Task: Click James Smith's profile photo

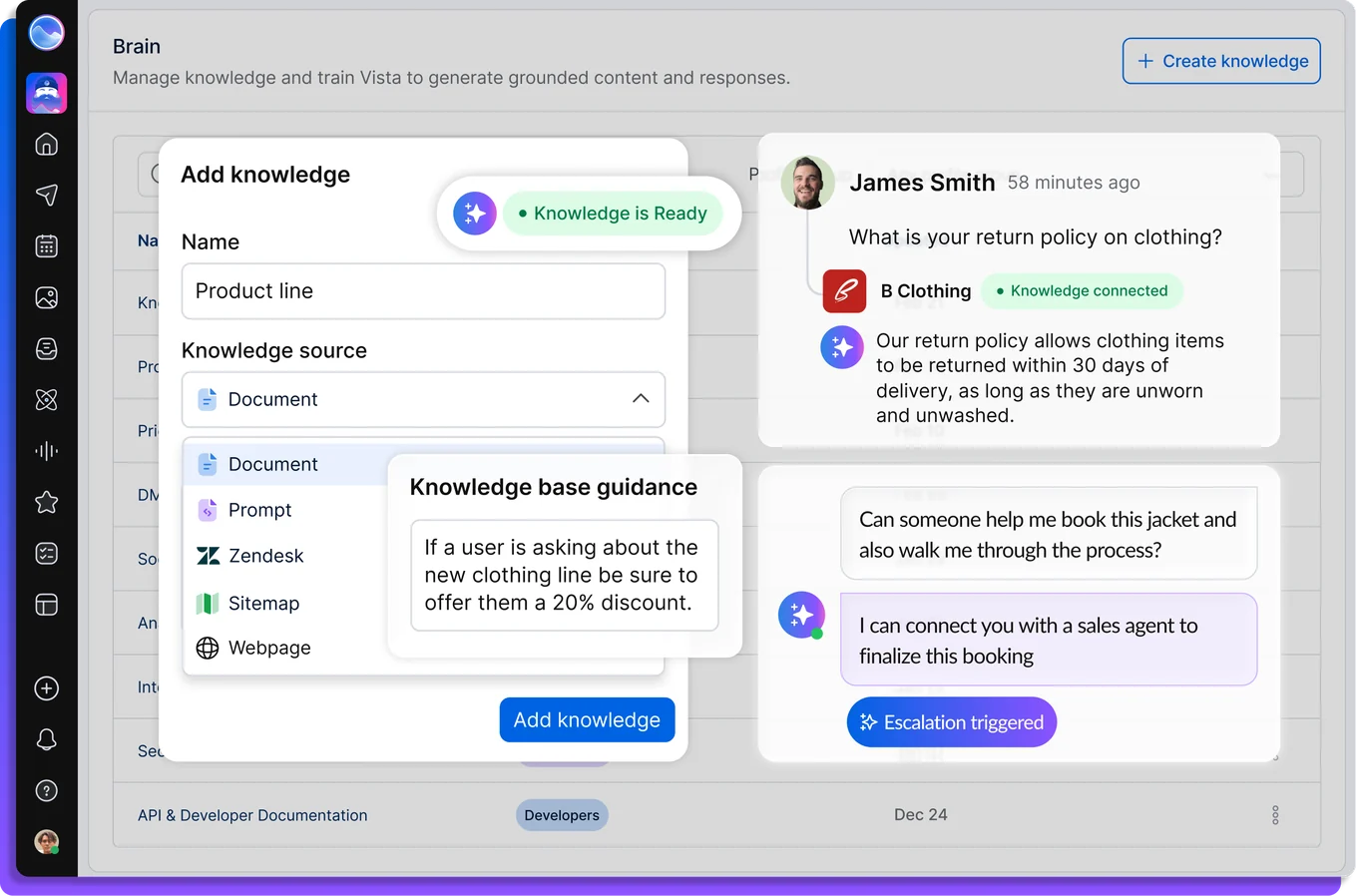Action: point(807,183)
